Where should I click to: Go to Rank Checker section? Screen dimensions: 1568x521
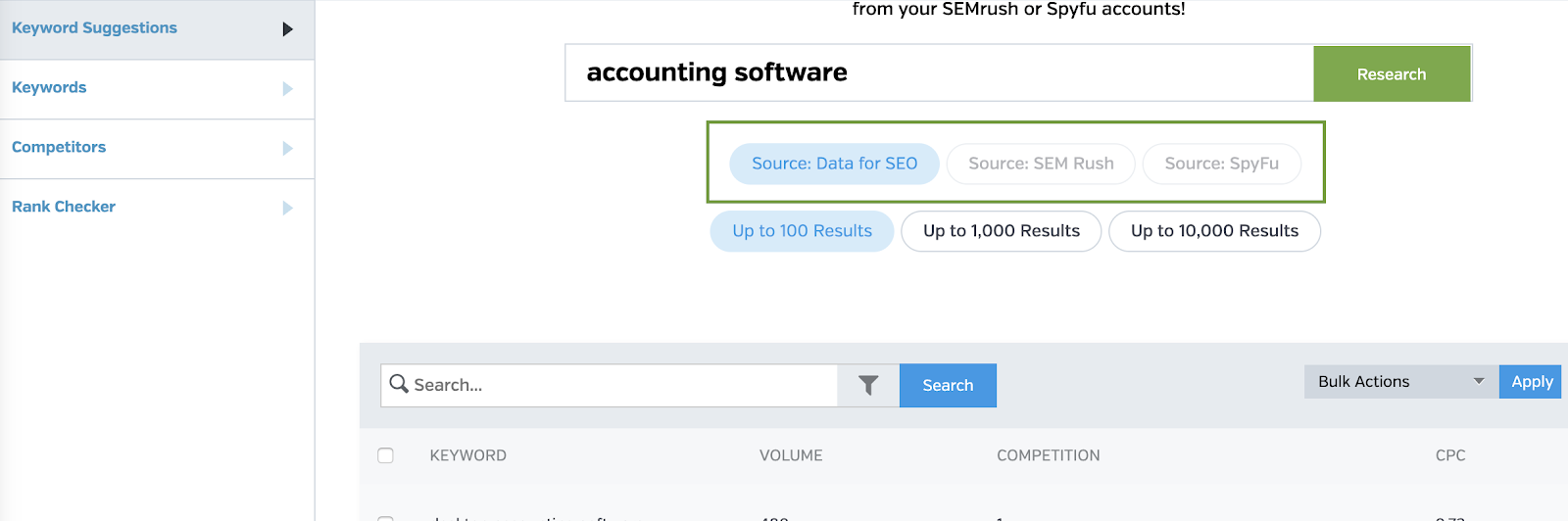[x=64, y=207]
